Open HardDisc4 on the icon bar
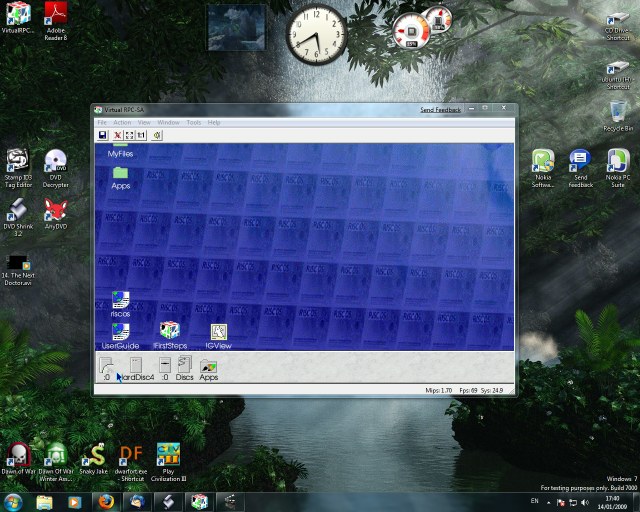The image size is (640, 512). tap(136, 368)
